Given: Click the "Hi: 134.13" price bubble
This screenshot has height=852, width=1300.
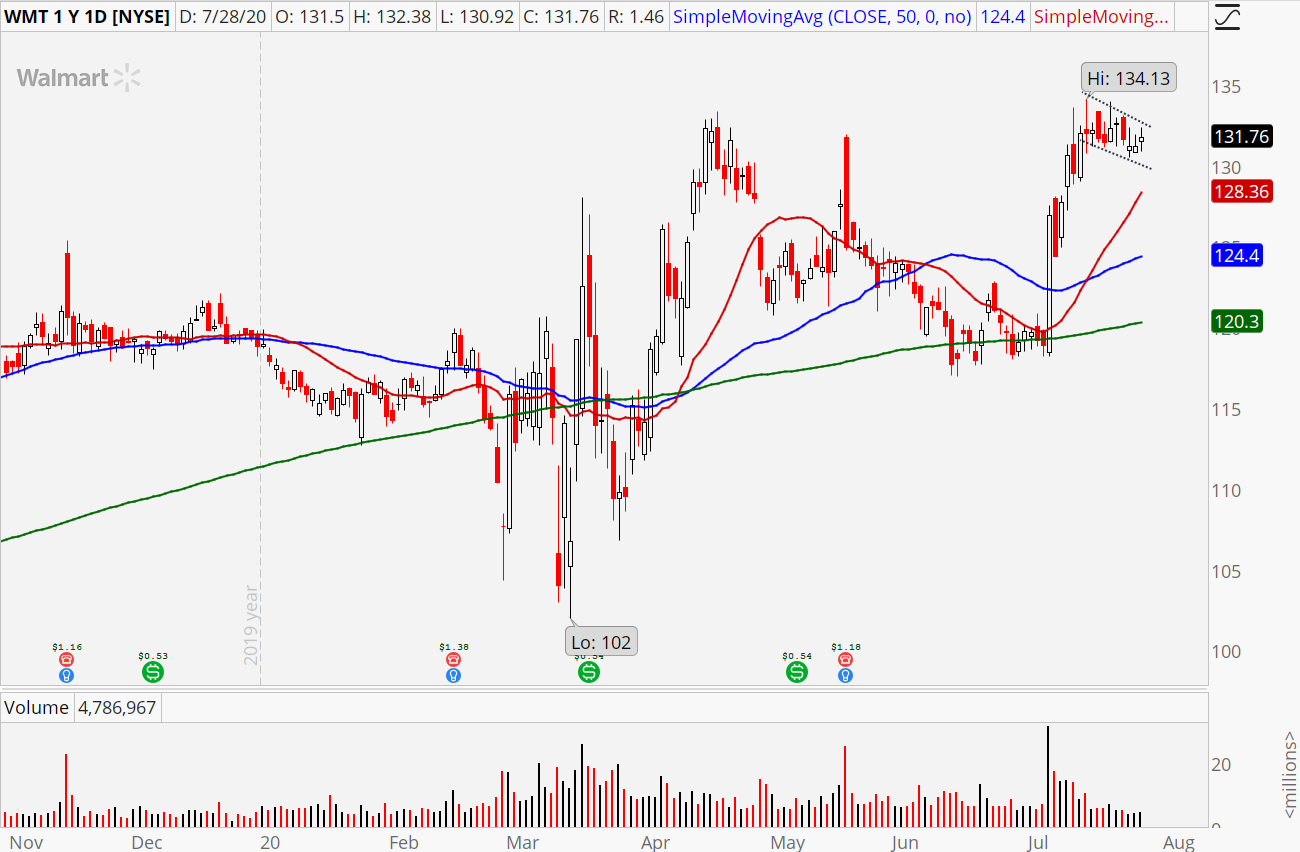Looking at the screenshot, I should (1128, 78).
